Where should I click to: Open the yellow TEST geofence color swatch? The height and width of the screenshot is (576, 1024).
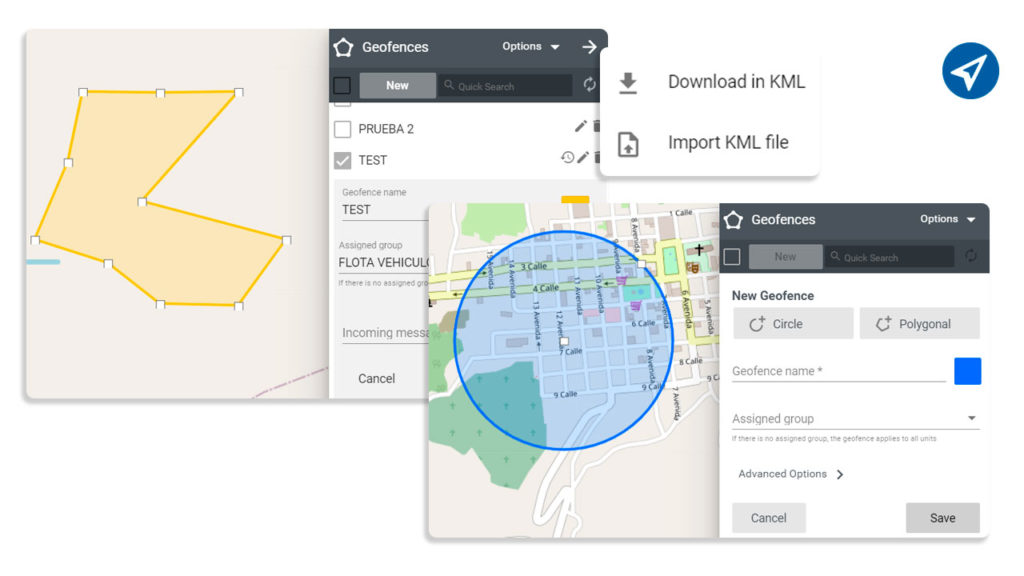click(575, 200)
